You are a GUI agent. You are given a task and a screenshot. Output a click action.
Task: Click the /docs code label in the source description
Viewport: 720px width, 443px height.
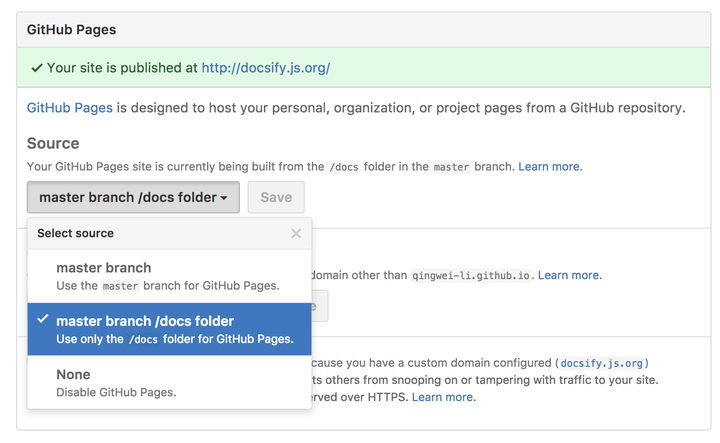coord(343,167)
